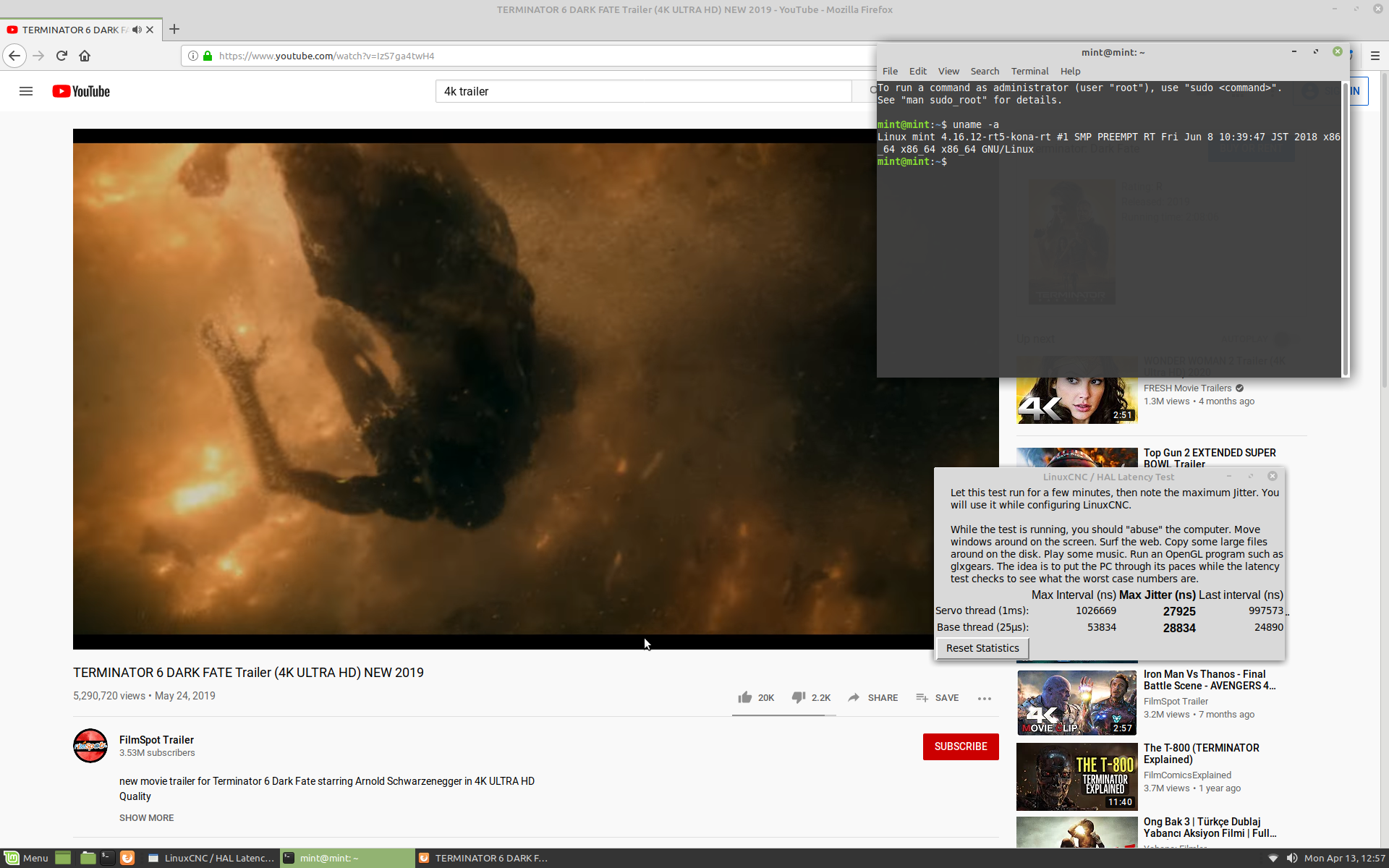Close the Terminator 6 browser tab
Screen dimensions: 1389x868
tap(150, 30)
